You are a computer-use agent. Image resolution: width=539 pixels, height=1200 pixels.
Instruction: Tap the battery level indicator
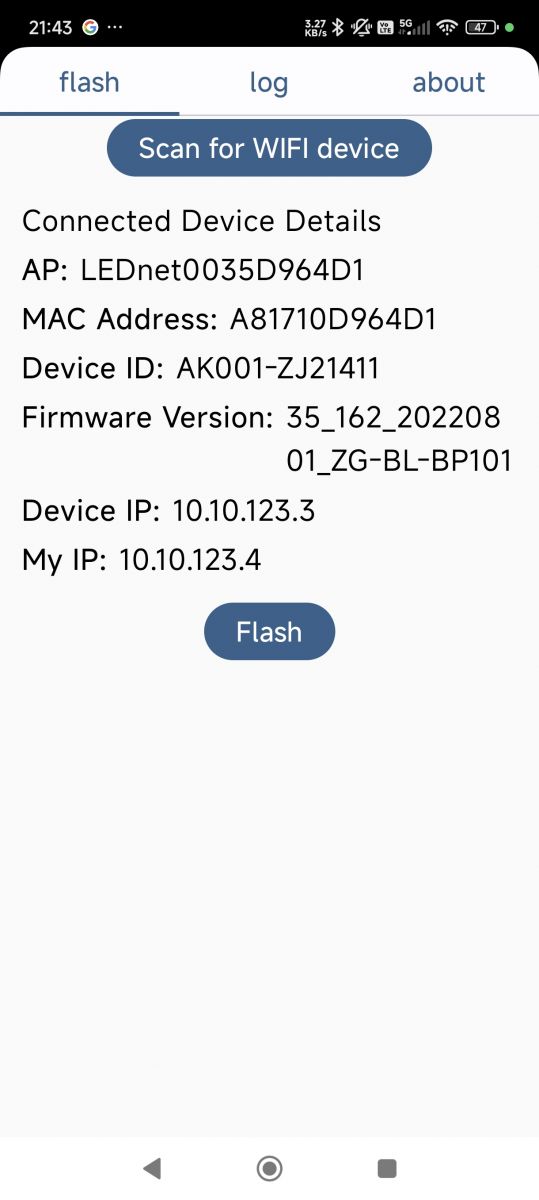482,27
